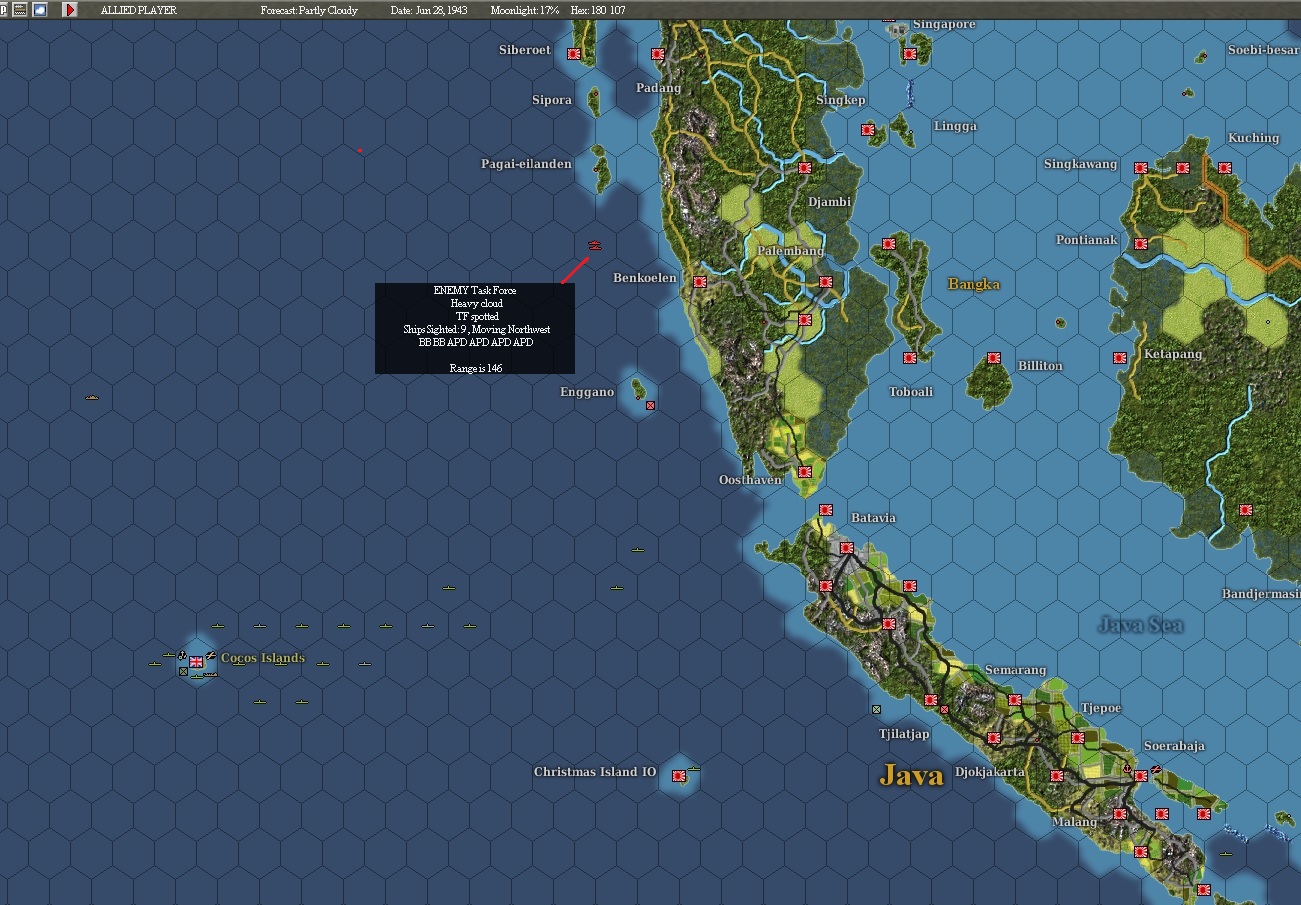This screenshot has height=905, width=1301.
Task: Select the Japanese base flag below Singapore label
Action: point(910,54)
